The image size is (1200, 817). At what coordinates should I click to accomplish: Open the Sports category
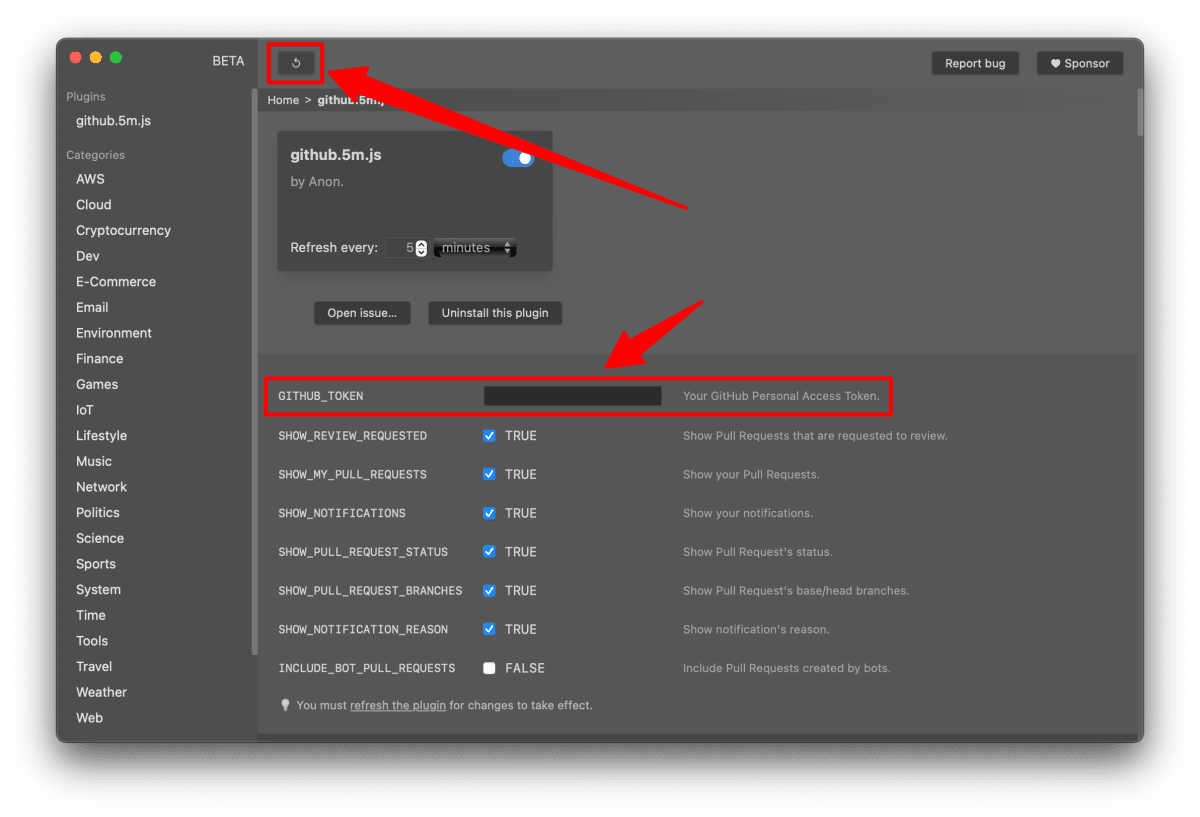[96, 564]
